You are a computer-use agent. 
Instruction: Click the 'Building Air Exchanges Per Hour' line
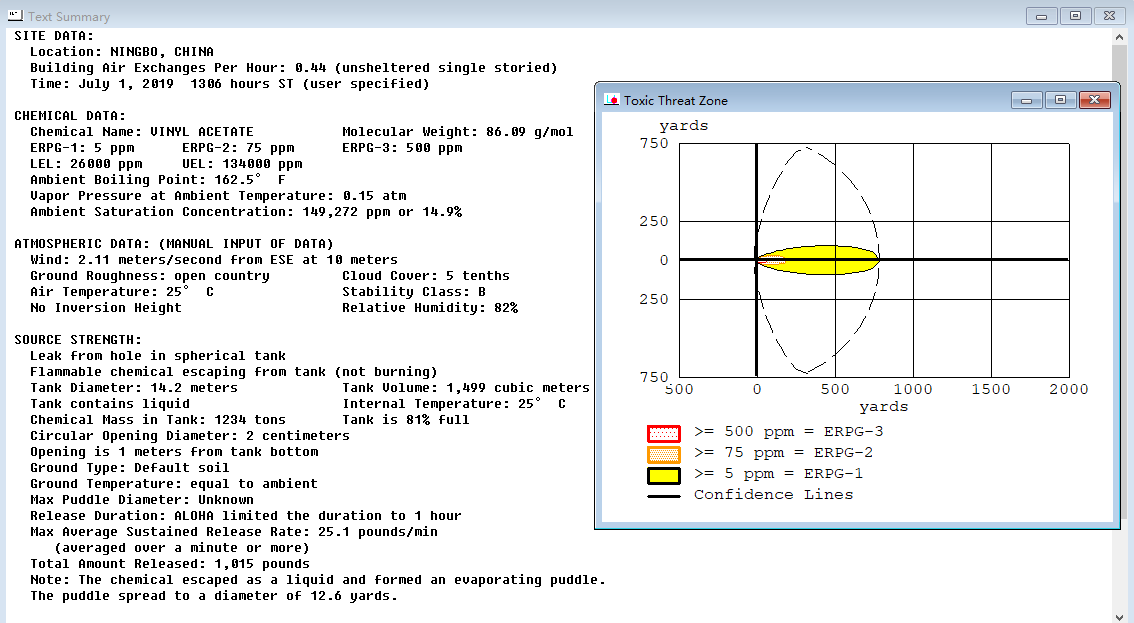[294, 67]
